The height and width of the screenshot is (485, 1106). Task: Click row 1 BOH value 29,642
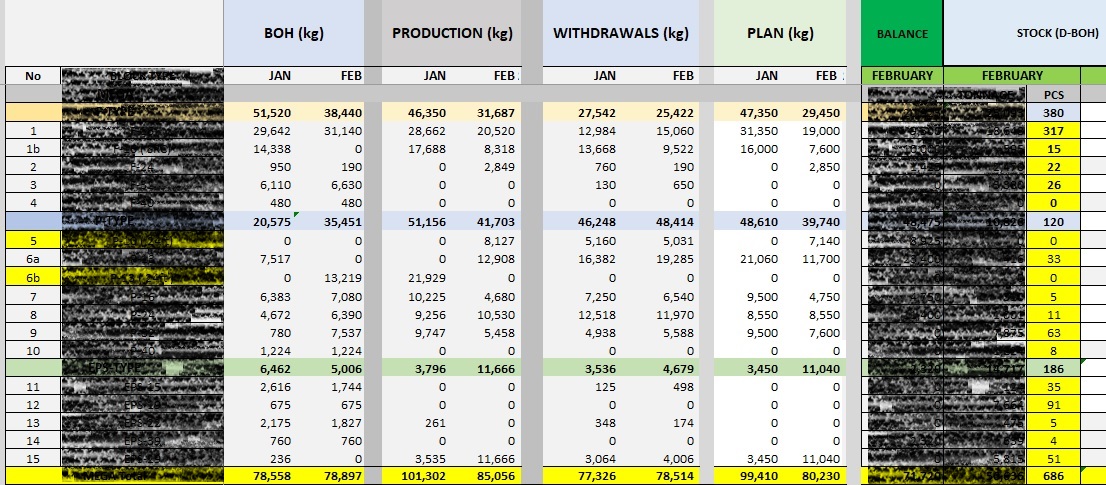(272, 130)
